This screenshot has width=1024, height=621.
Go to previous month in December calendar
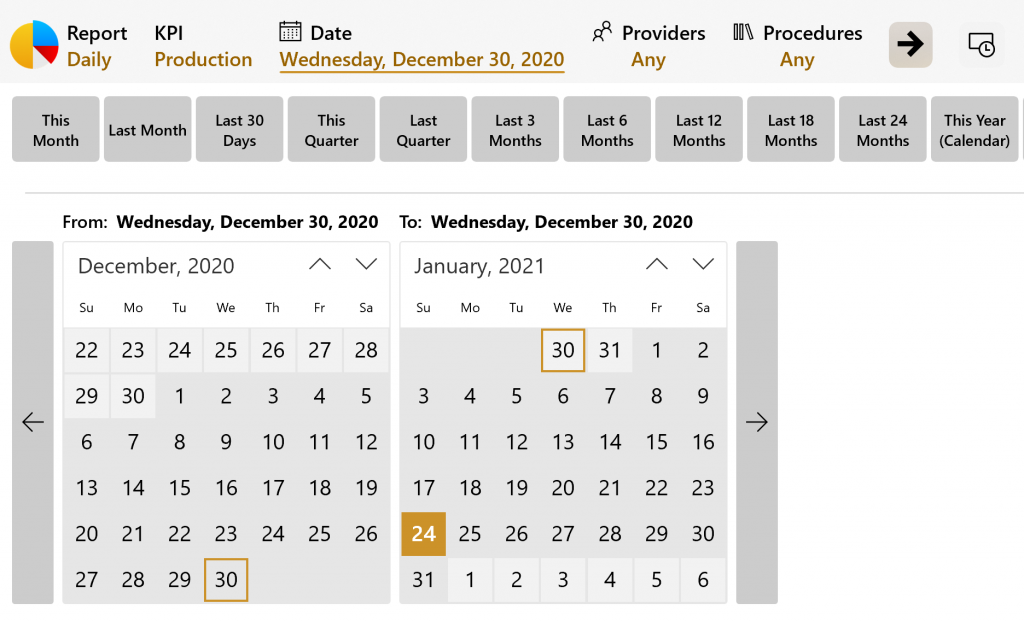320,265
